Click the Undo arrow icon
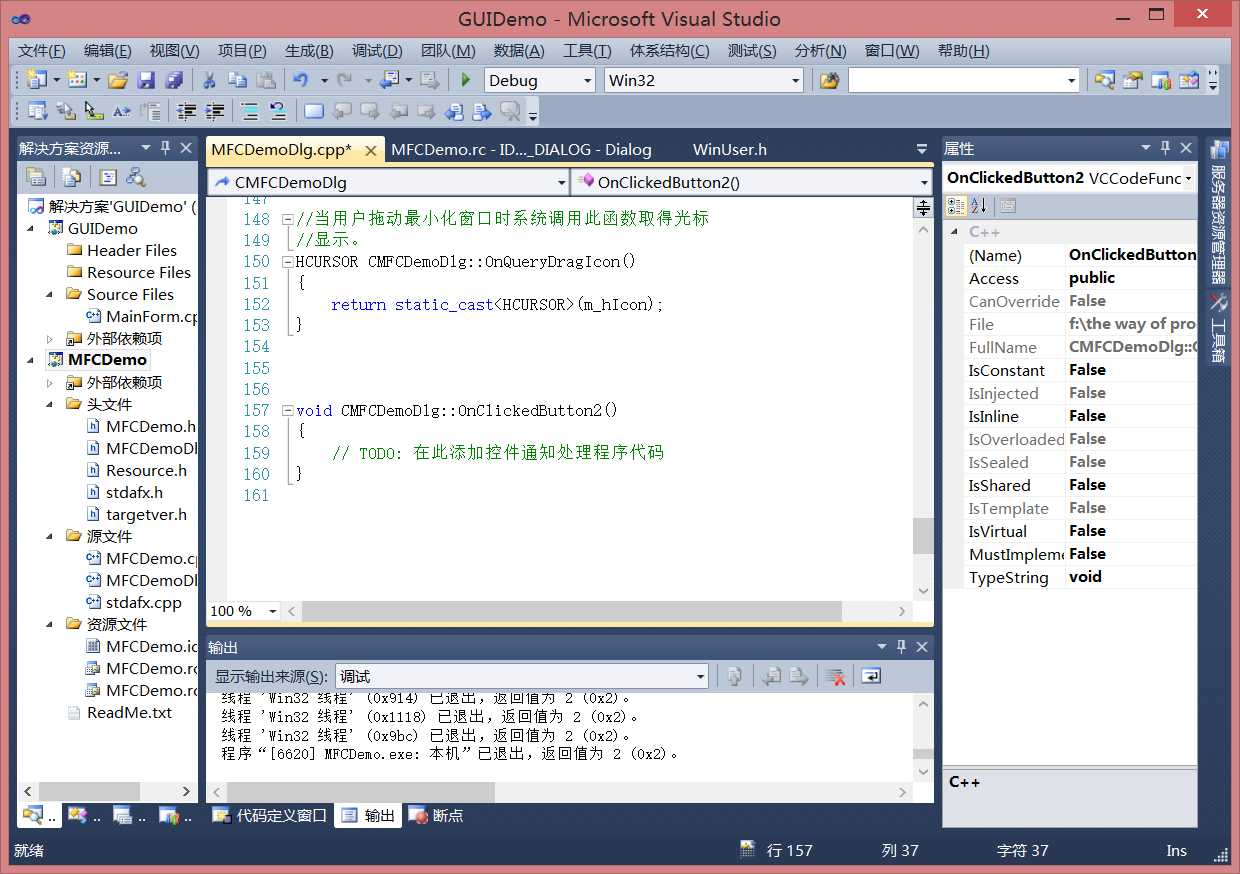Image resolution: width=1240 pixels, height=874 pixels. (x=300, y=80)
